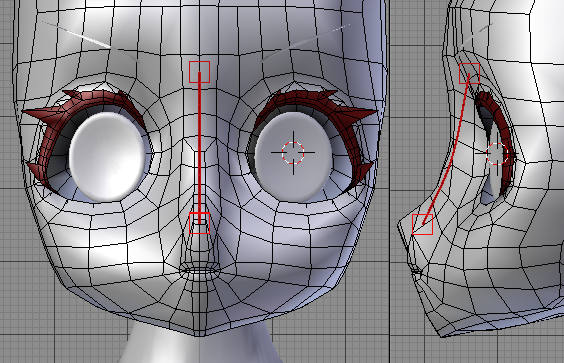This screenshot has height=363, width=564.
Task: Click the divider between front and side viewports
Action: pos(389,181)
